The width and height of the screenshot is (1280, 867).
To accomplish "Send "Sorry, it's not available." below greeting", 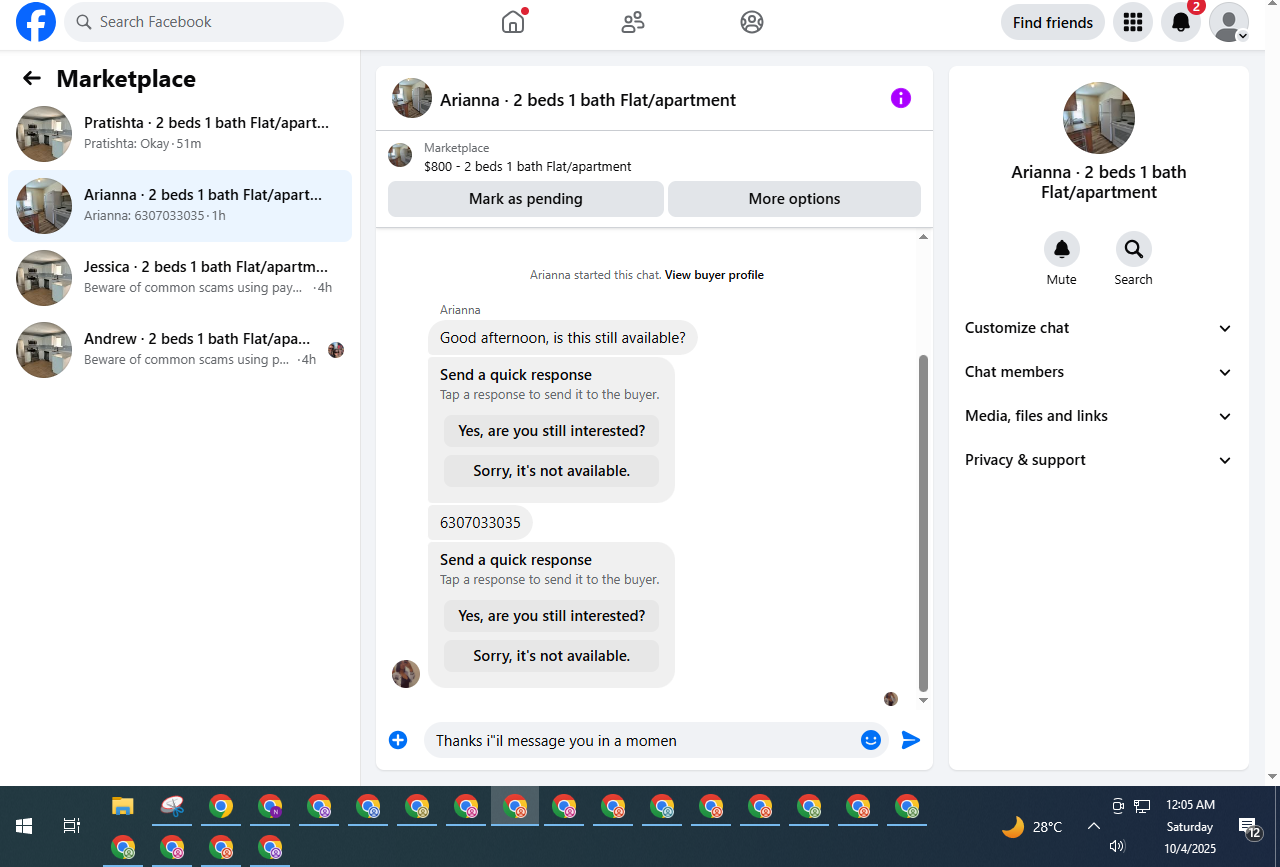I will coord(552,471).
